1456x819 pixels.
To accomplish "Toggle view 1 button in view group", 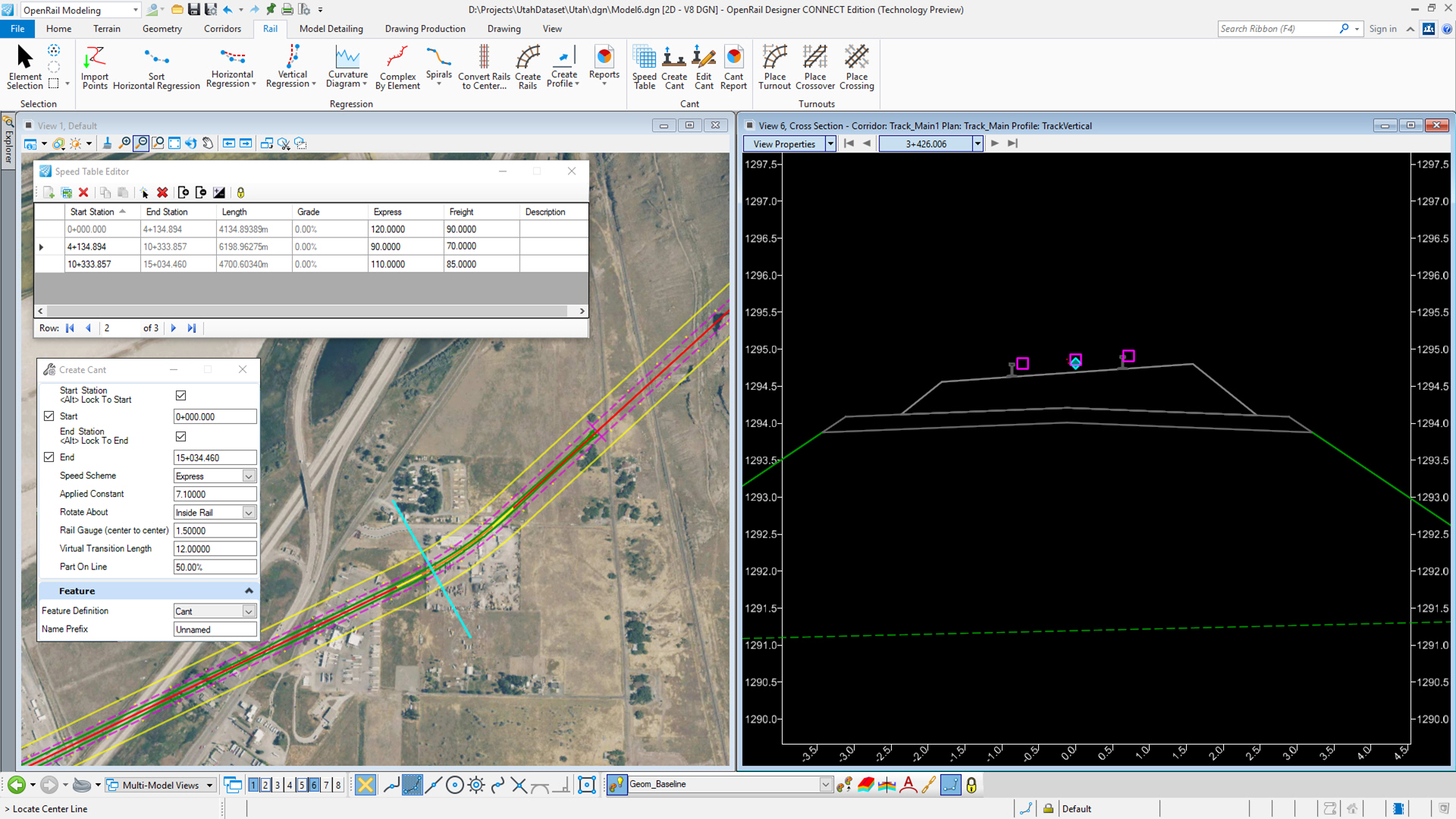I will coord(253,785).
